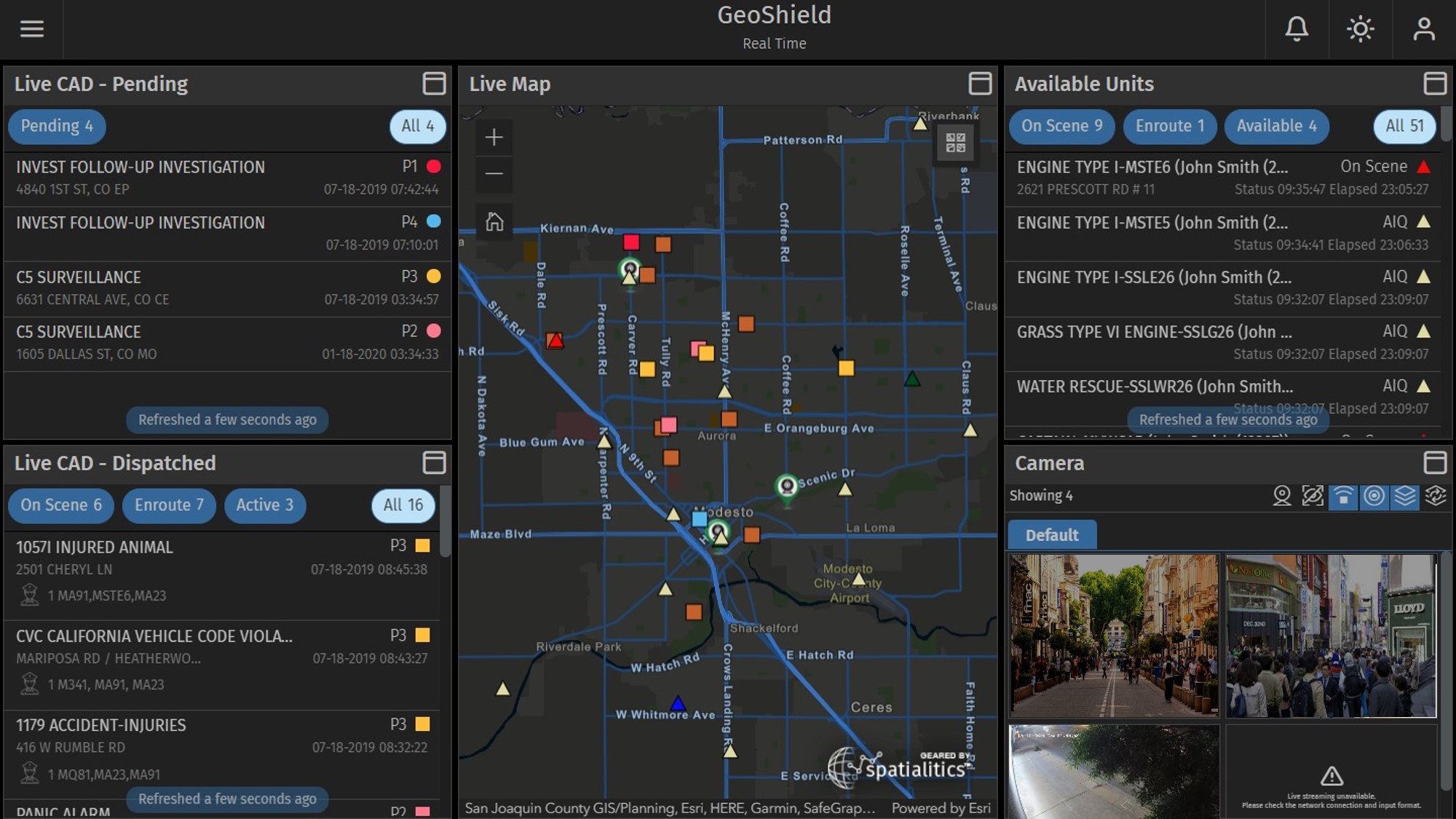
Task: Open the user profile icon
Action: tap(1423, 29)
